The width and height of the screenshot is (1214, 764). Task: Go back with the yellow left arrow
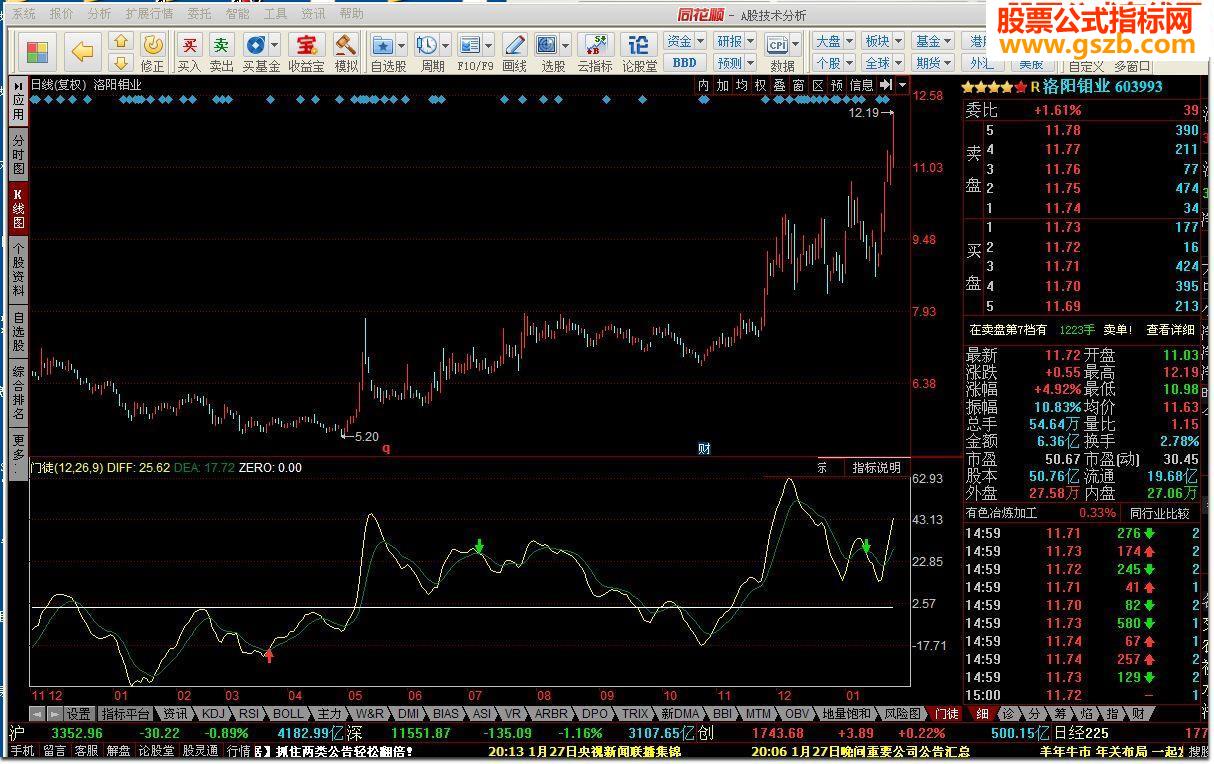(83, 52)
